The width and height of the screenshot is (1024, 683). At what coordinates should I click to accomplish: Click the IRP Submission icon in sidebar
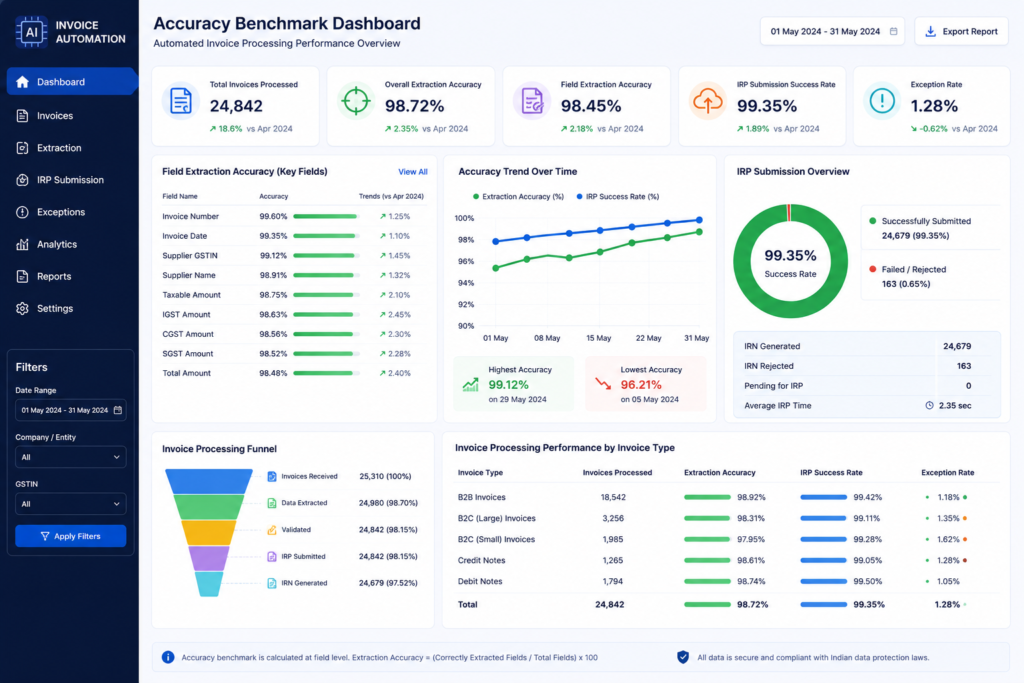tap(22, 180)
